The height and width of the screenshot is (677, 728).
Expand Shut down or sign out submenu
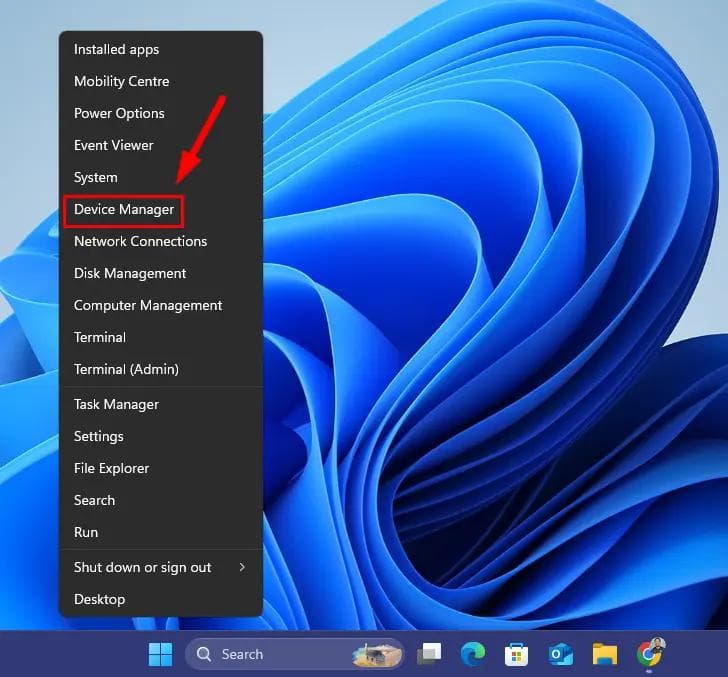point(161,567)
